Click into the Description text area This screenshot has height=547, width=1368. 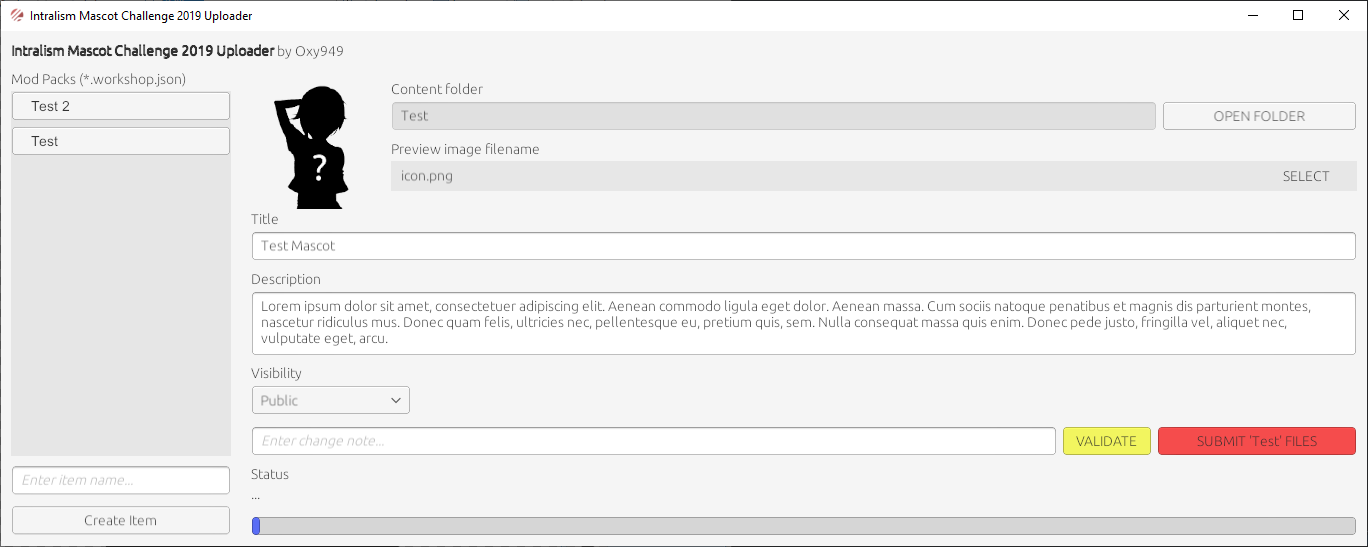click(804, 323)
